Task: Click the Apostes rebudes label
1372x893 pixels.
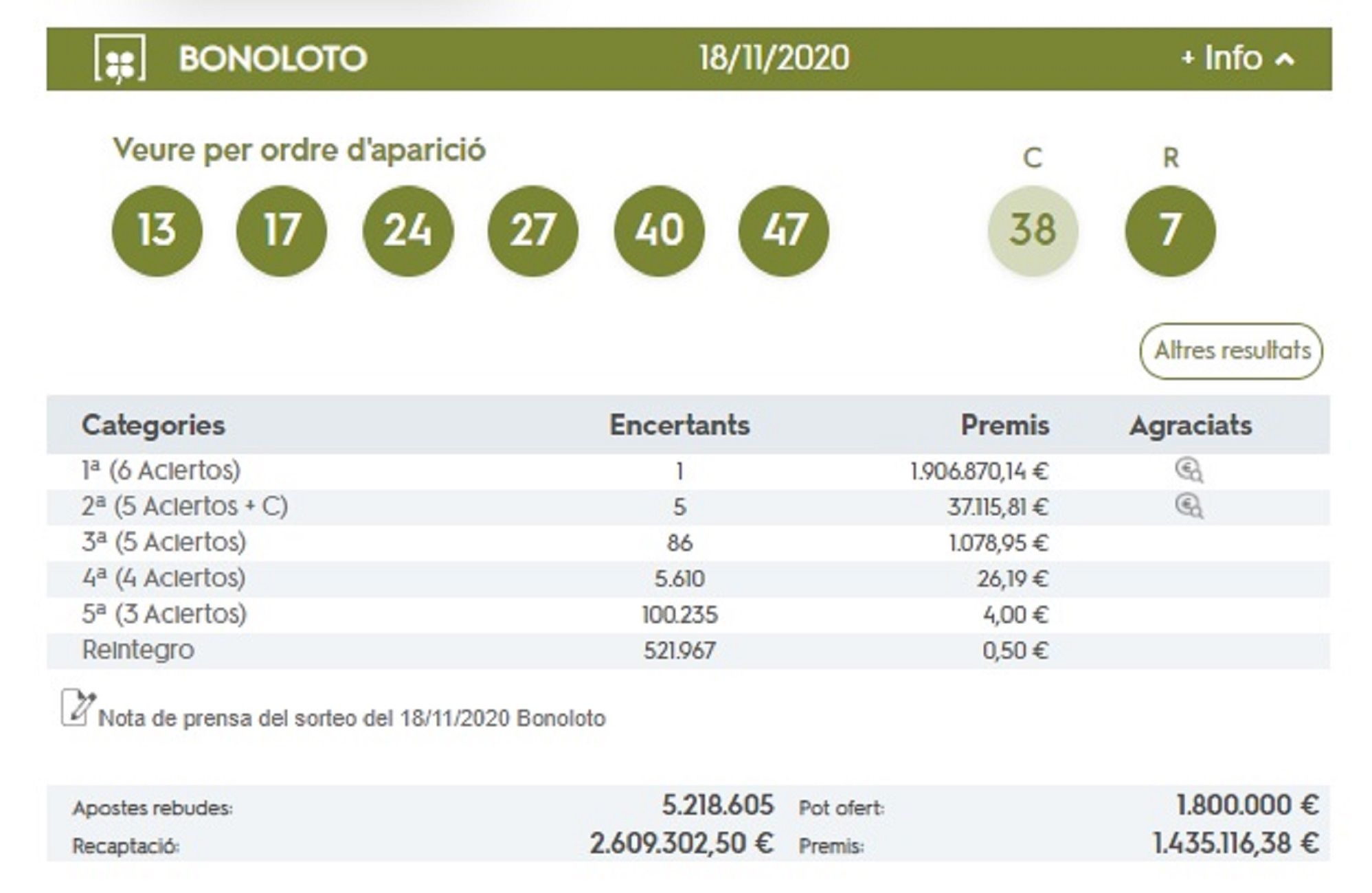Action: [153, 808]
